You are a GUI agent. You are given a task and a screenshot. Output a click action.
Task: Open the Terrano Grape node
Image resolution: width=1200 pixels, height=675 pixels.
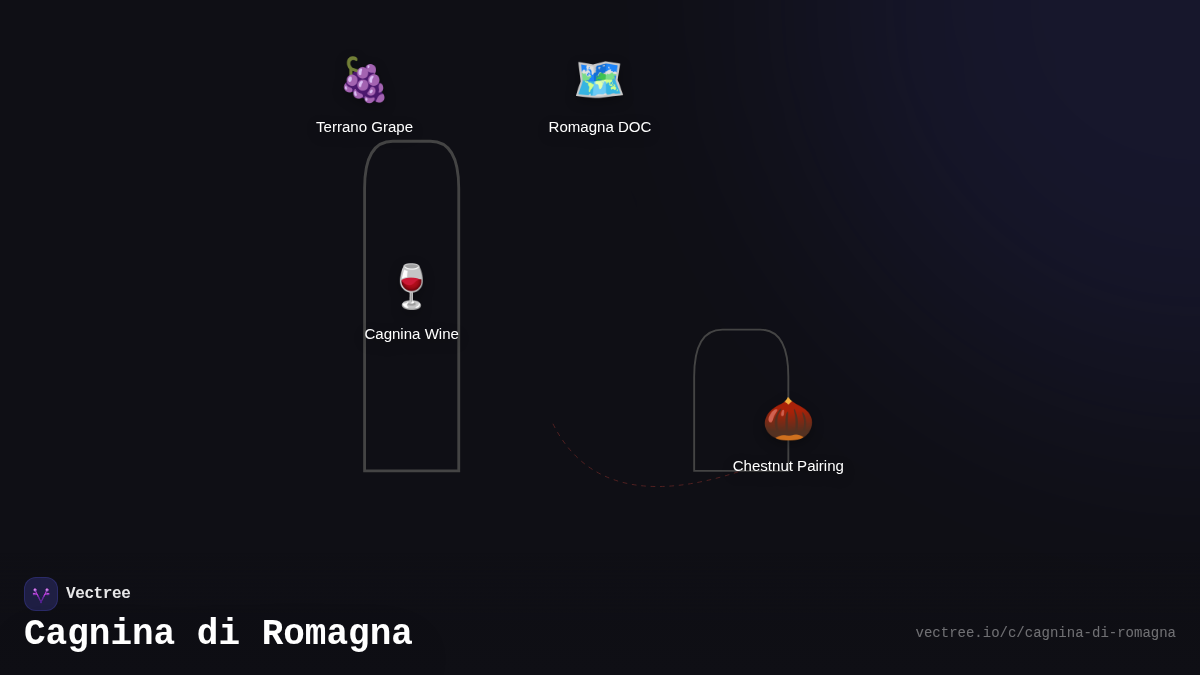click(x=364, y=95)
